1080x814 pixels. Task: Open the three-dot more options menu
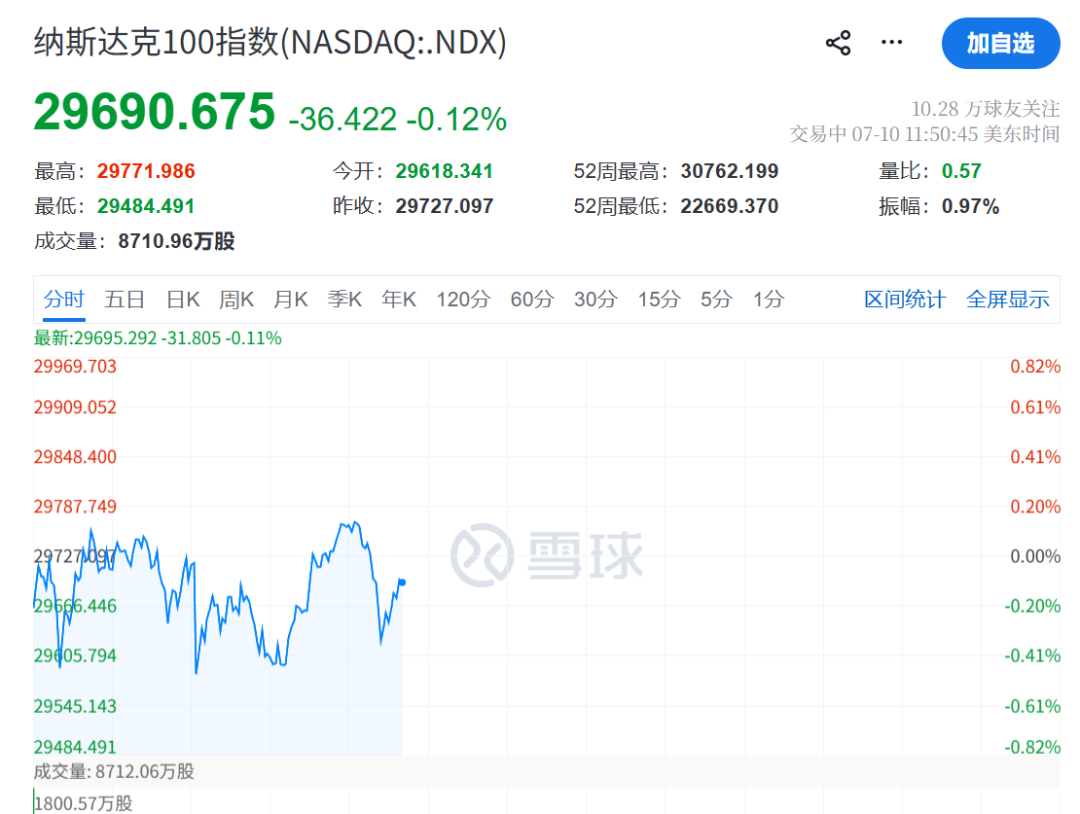pyautogui.click(x=892, y=43)
